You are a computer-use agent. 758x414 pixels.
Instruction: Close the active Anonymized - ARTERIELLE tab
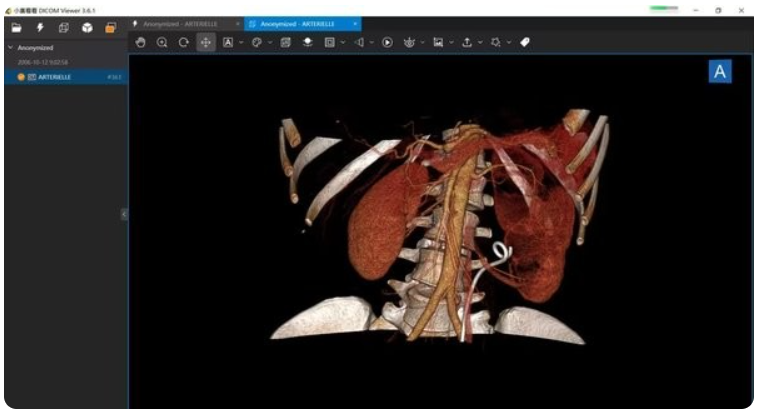pos(354,23)
